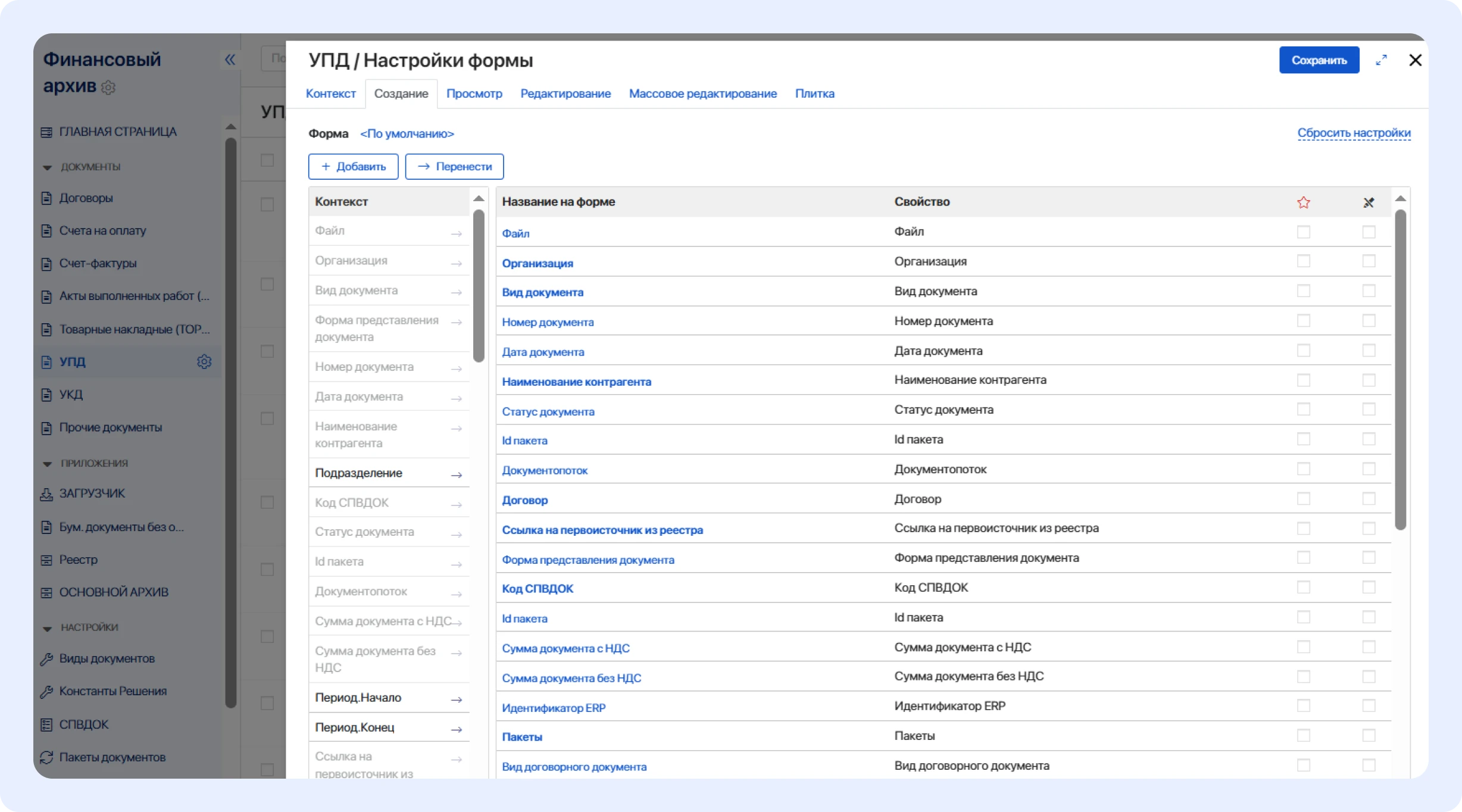Expand dialog to fullscreen via arrow icon
The height and width of the screenshot is (812, 1462).
pos(1382,60)
